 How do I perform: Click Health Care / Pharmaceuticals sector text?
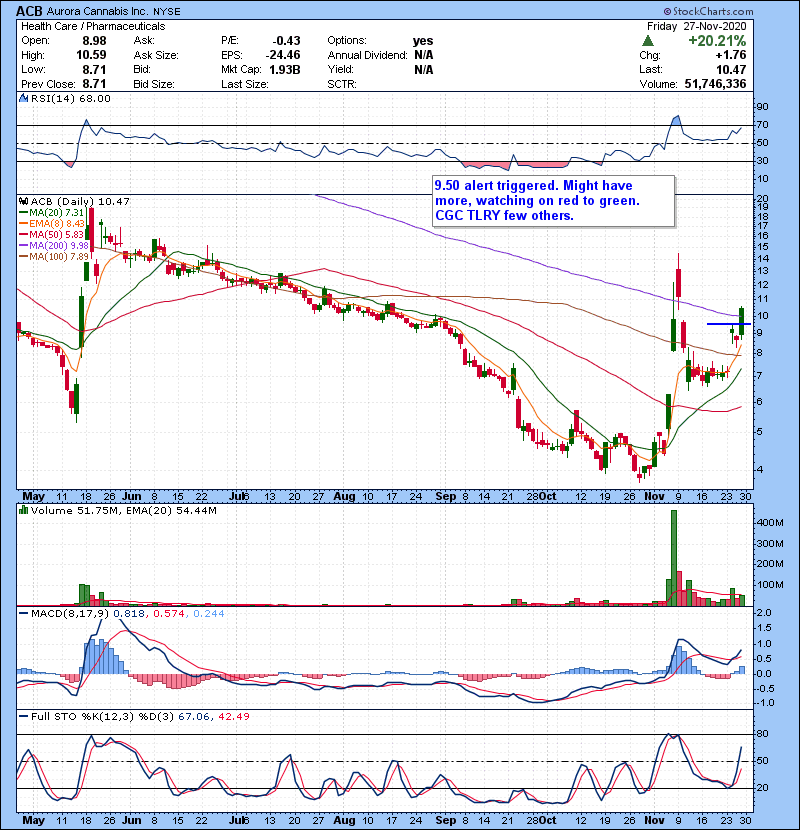(93, 26)
